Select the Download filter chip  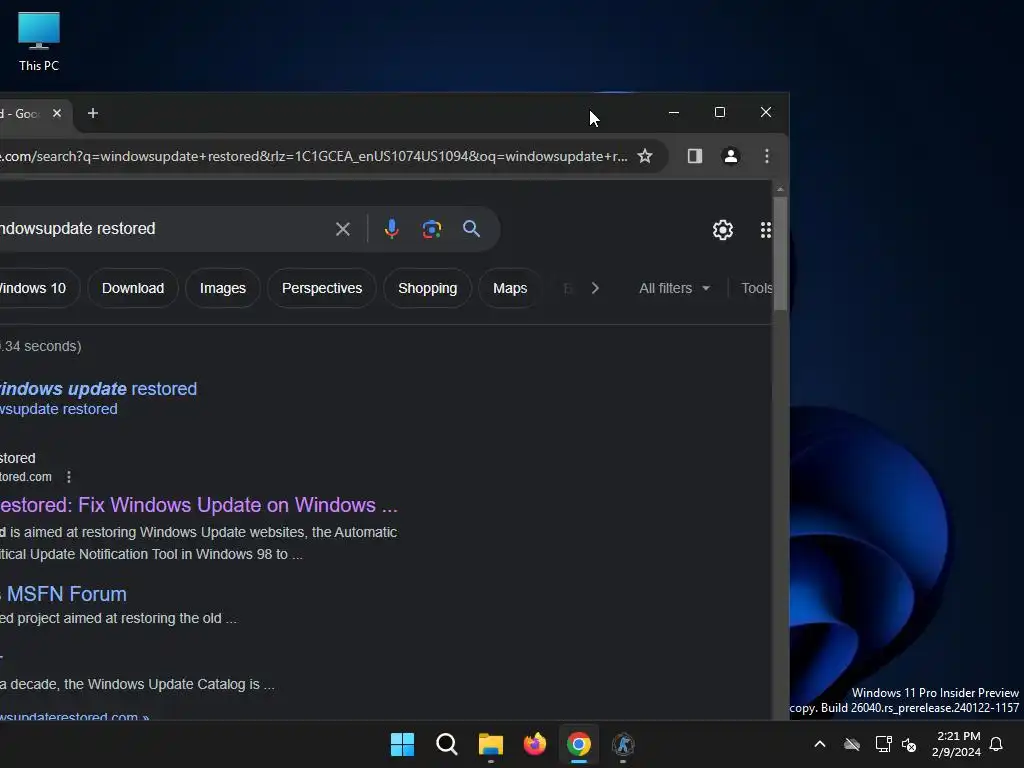pyautogui.click(x=133, y=288)
